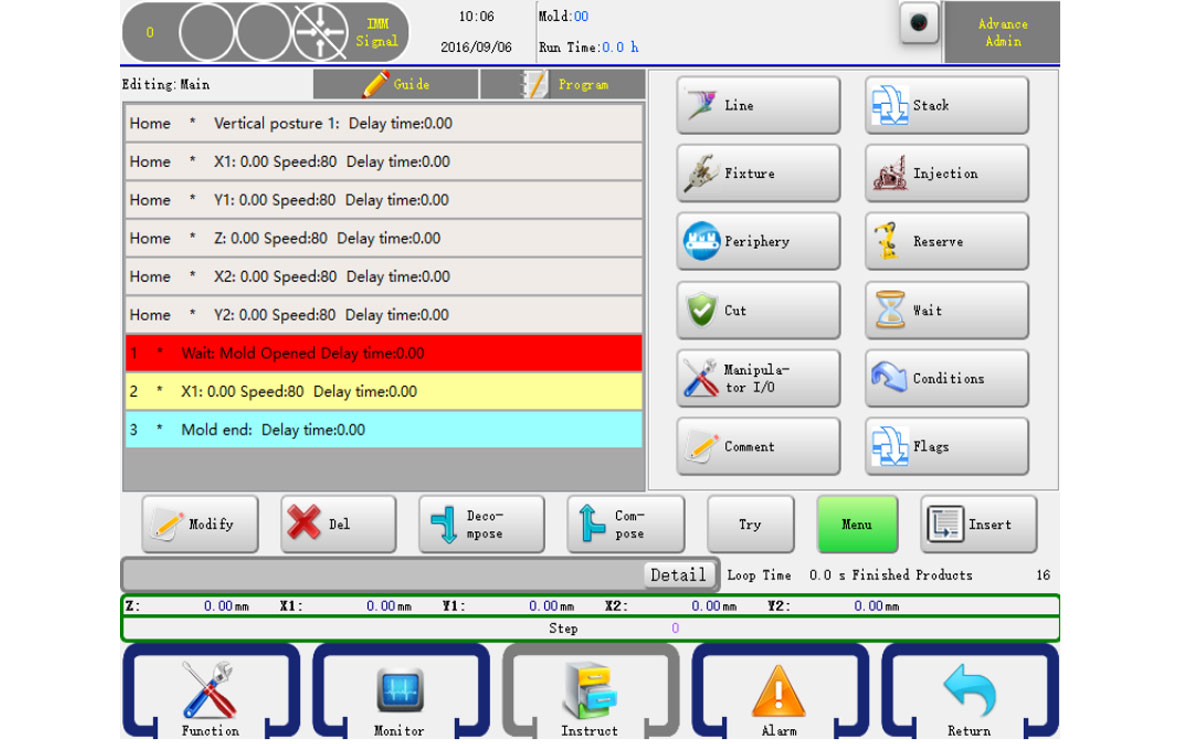Open the Periphery instruction

point(758,242)
